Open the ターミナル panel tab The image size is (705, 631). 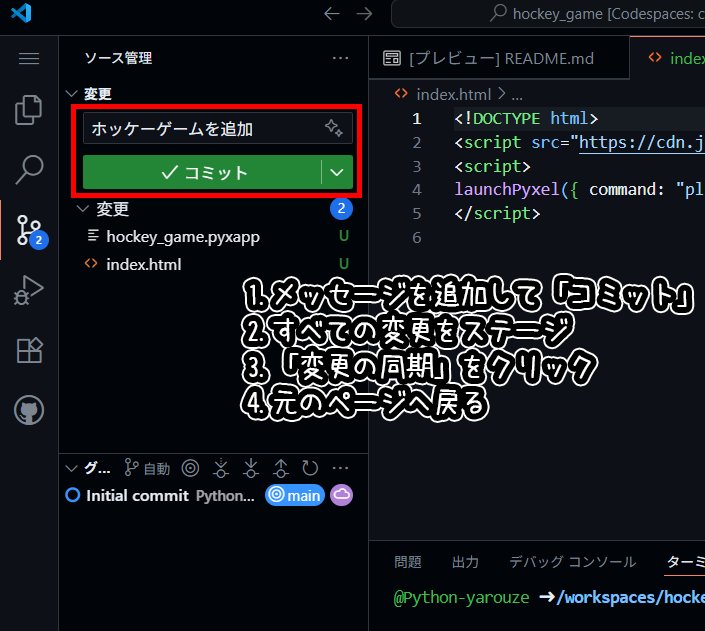click(x=686, y=562)
